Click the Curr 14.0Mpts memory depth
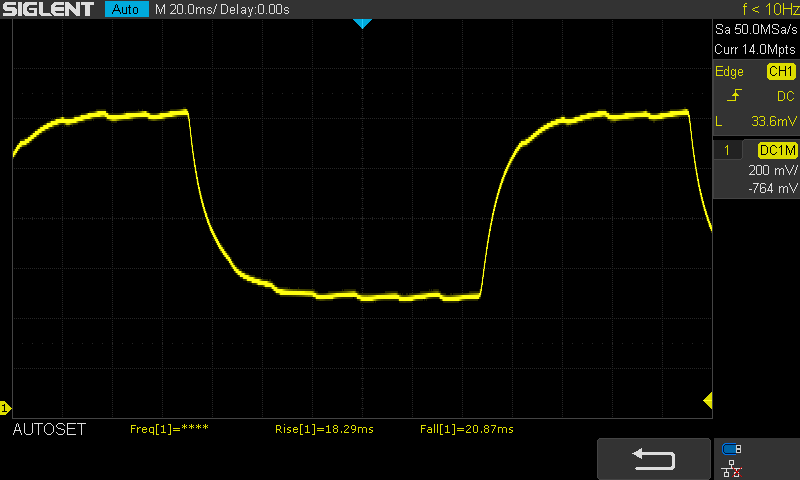The image size is (800, 480). point(755,49)
